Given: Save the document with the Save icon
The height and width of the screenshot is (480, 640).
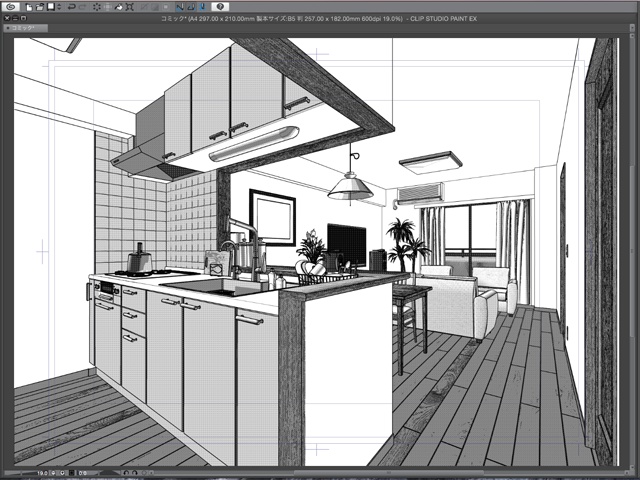Looking at the screenshot, I should 51,7.
